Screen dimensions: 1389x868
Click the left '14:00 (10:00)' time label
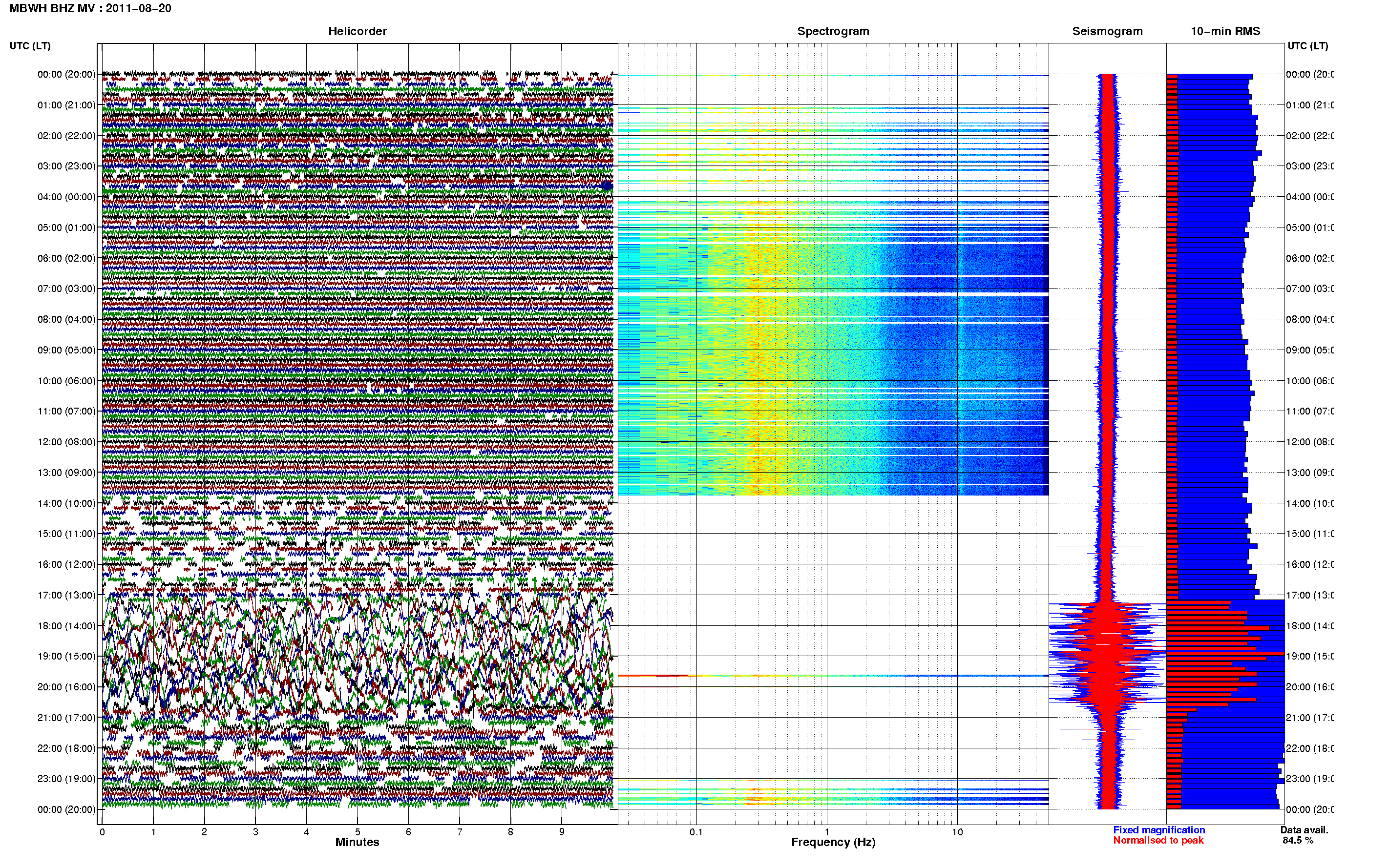66,503
